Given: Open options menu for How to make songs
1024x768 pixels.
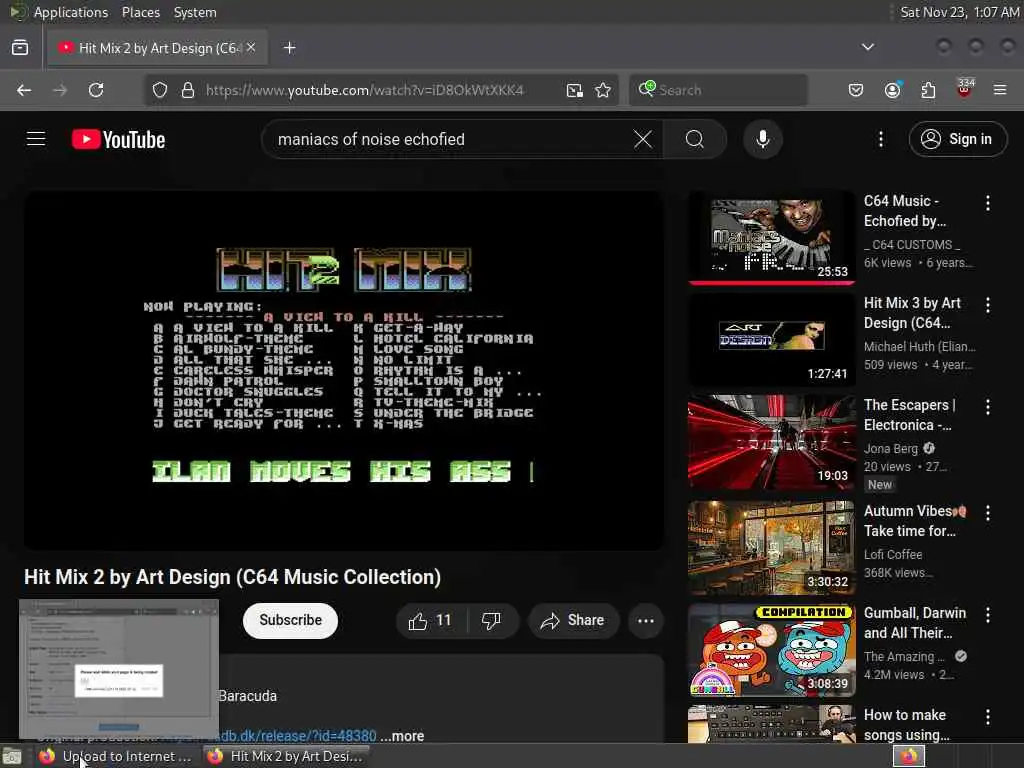Looking at the screenshot, I should click(x=987, y=717).
